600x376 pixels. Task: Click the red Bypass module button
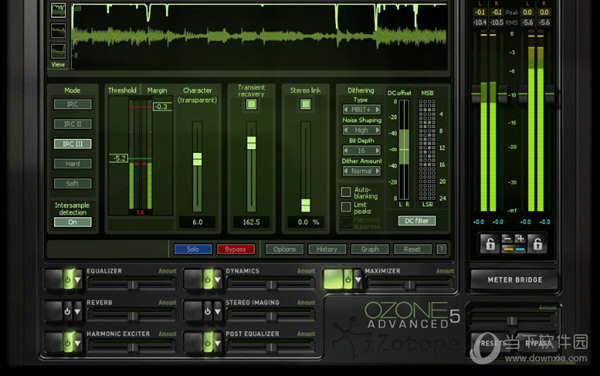[x=236, y=249]
